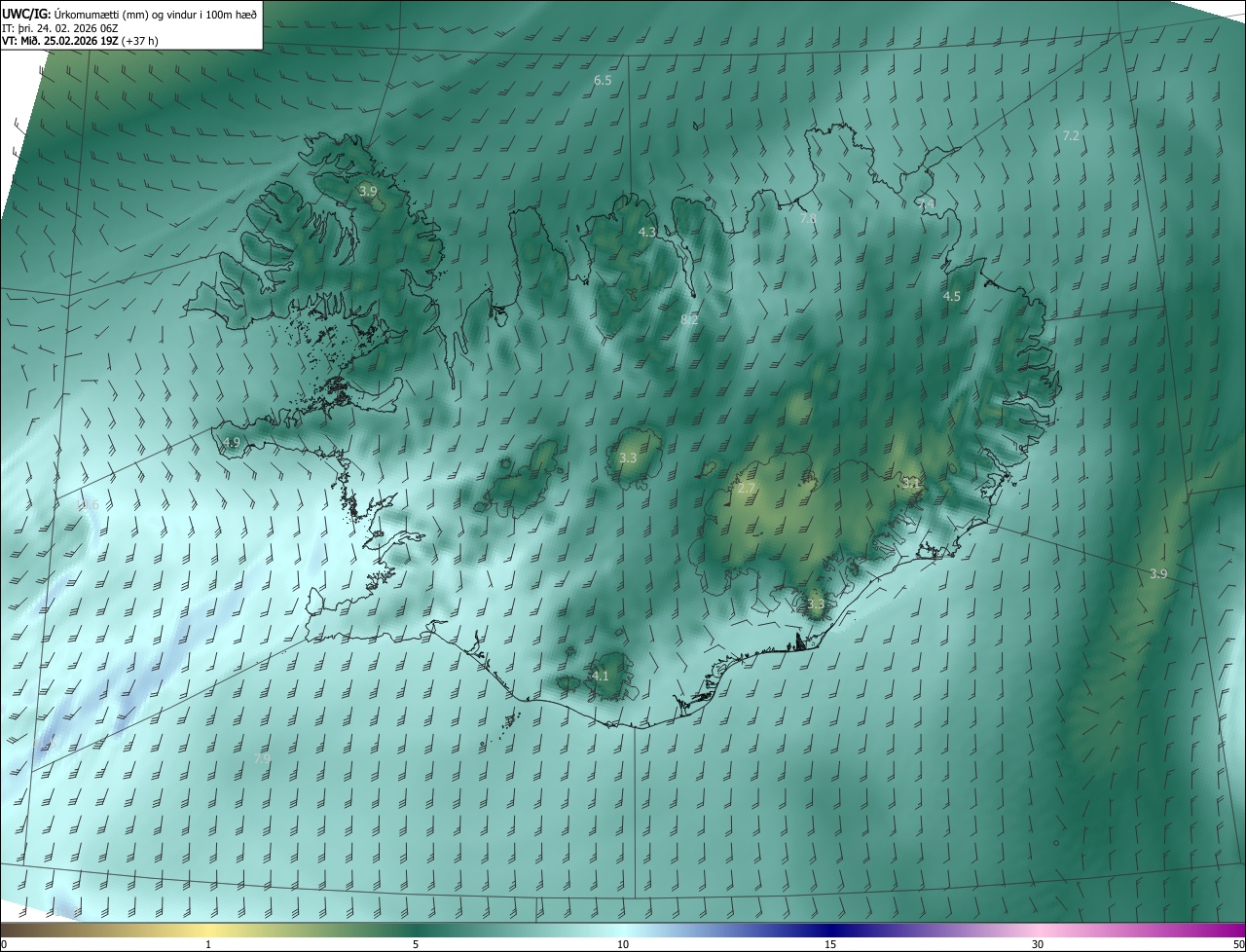
Task: Click the 4.1 value label on the map
Action: (601, 676)
